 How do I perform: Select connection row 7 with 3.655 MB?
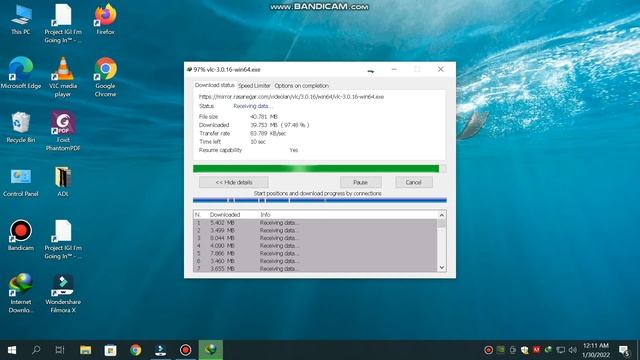(x=315, y=269)
